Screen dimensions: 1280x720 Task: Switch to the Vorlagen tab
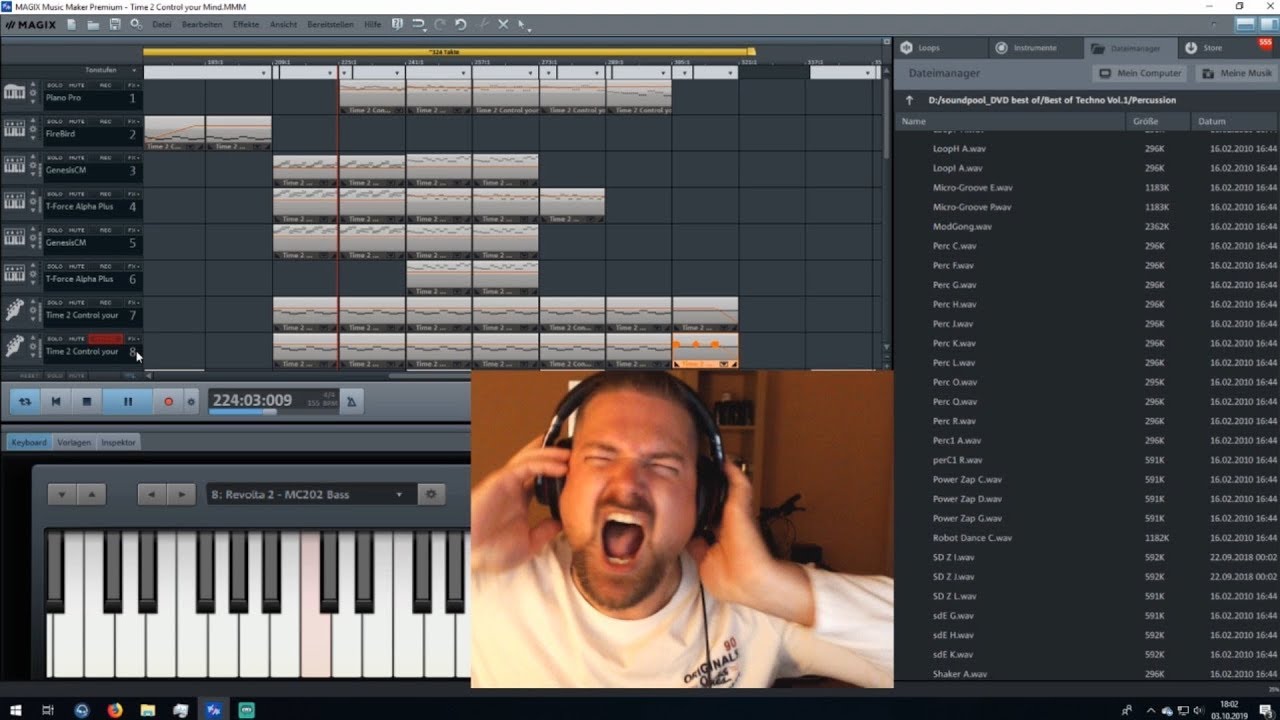point(74,442)
